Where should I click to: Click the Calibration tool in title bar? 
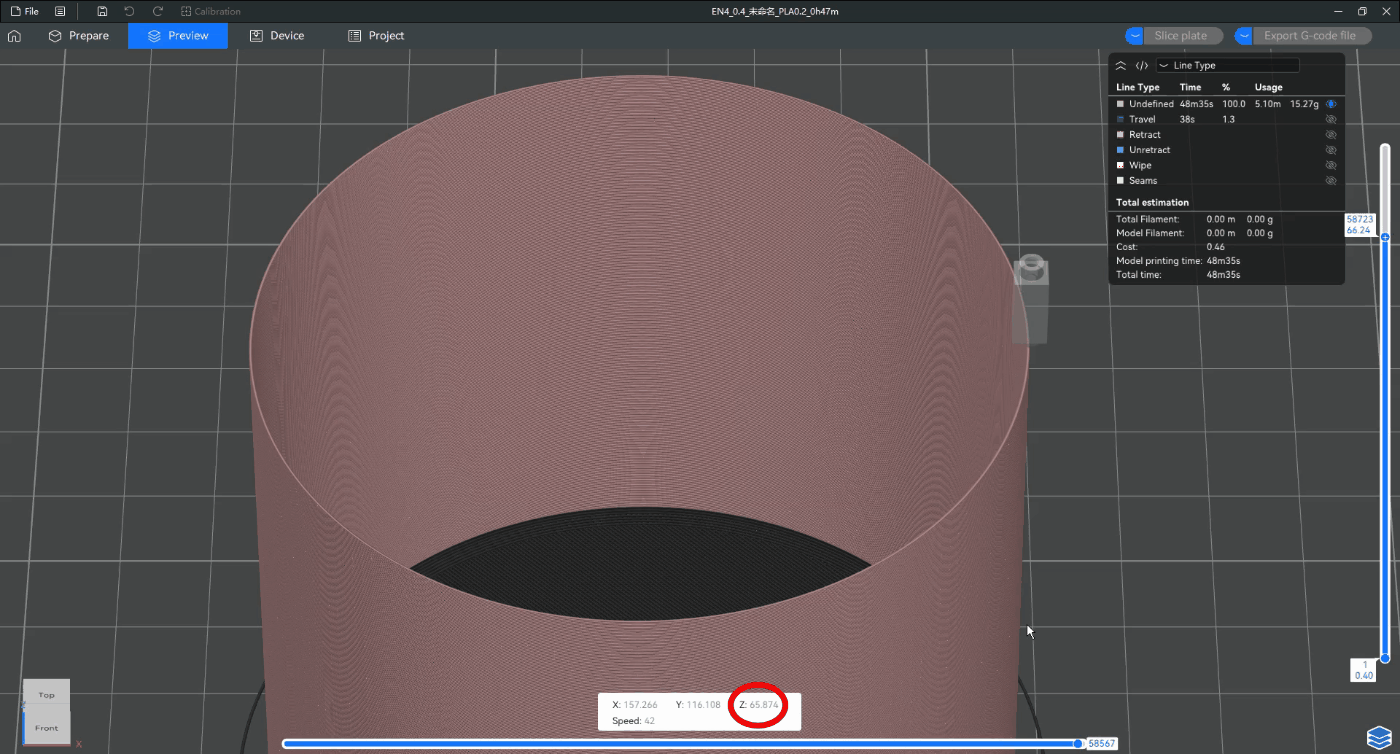(211, 11)
